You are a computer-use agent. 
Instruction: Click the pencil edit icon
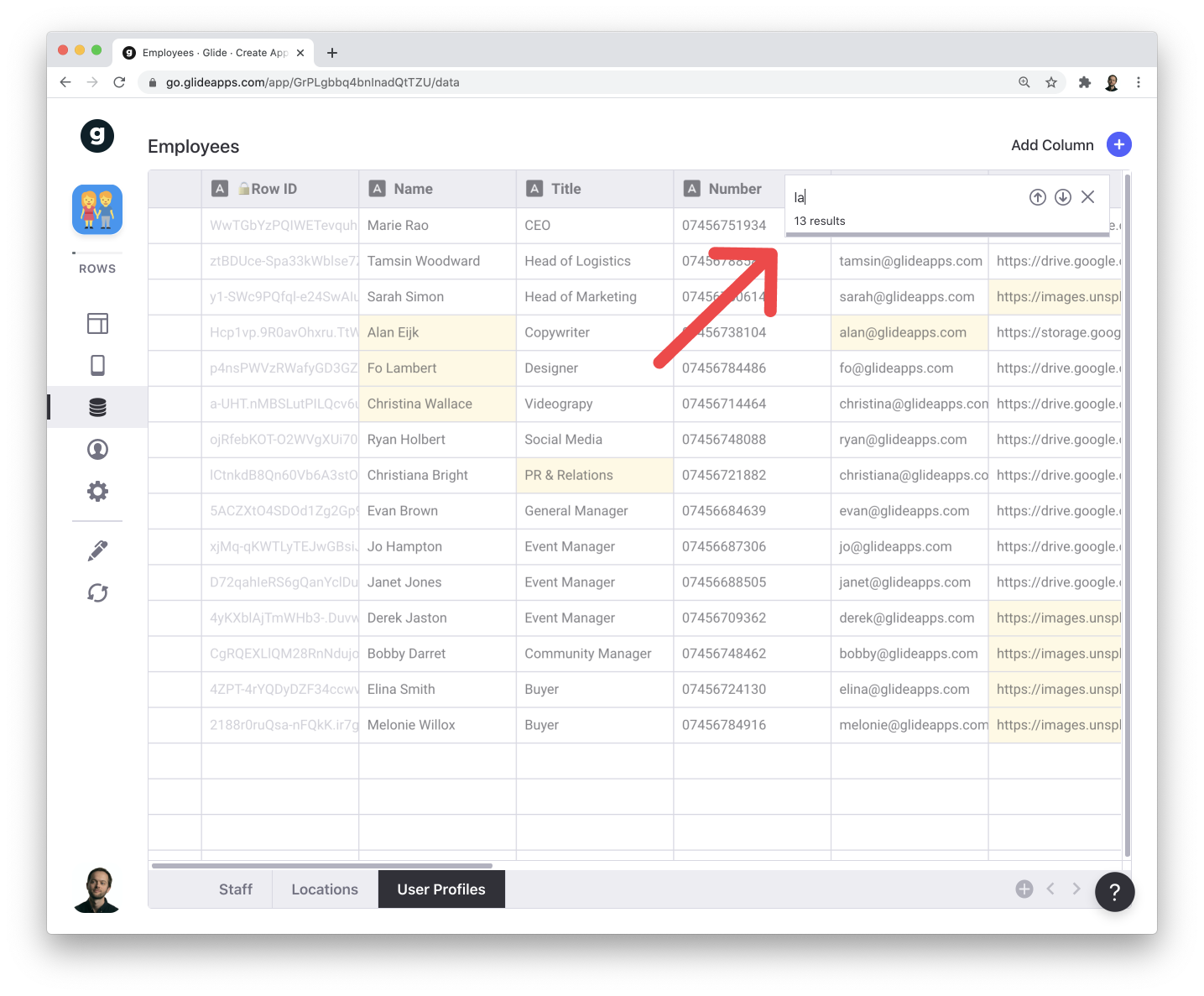point(97,551)
